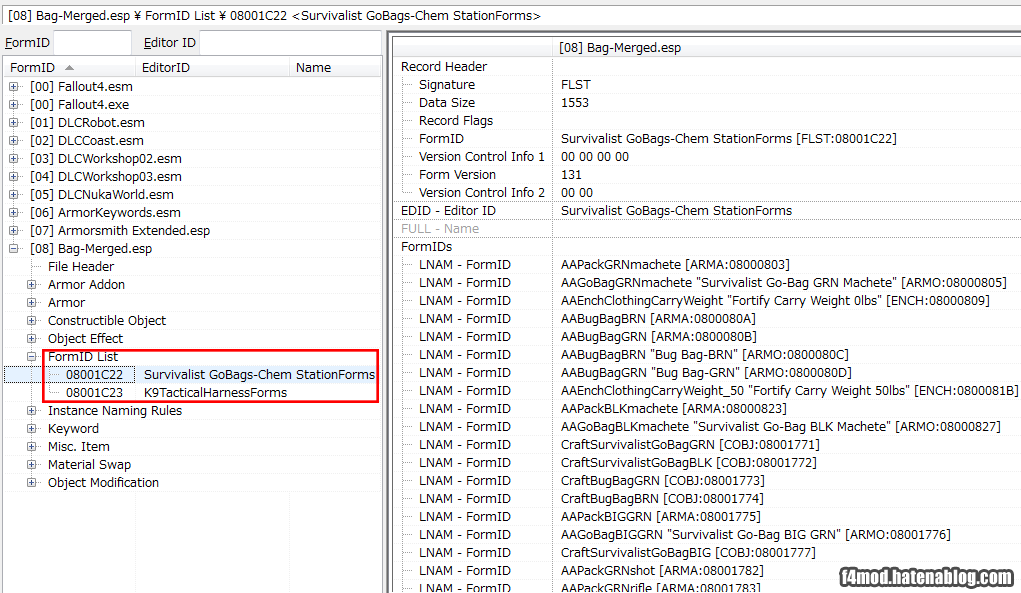Image resolution: width=1021 pixels, height=593 pixels.
Task: Expand the [00] Fallout4.exe node
Action: point(14,104)
